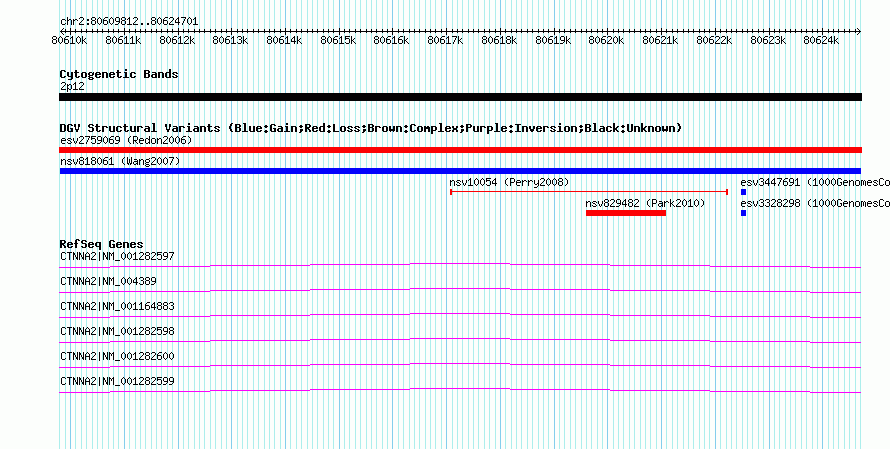
Task: Click the 80623k ruler tick label
Action: pyautogui.click(x=769, y=40)
